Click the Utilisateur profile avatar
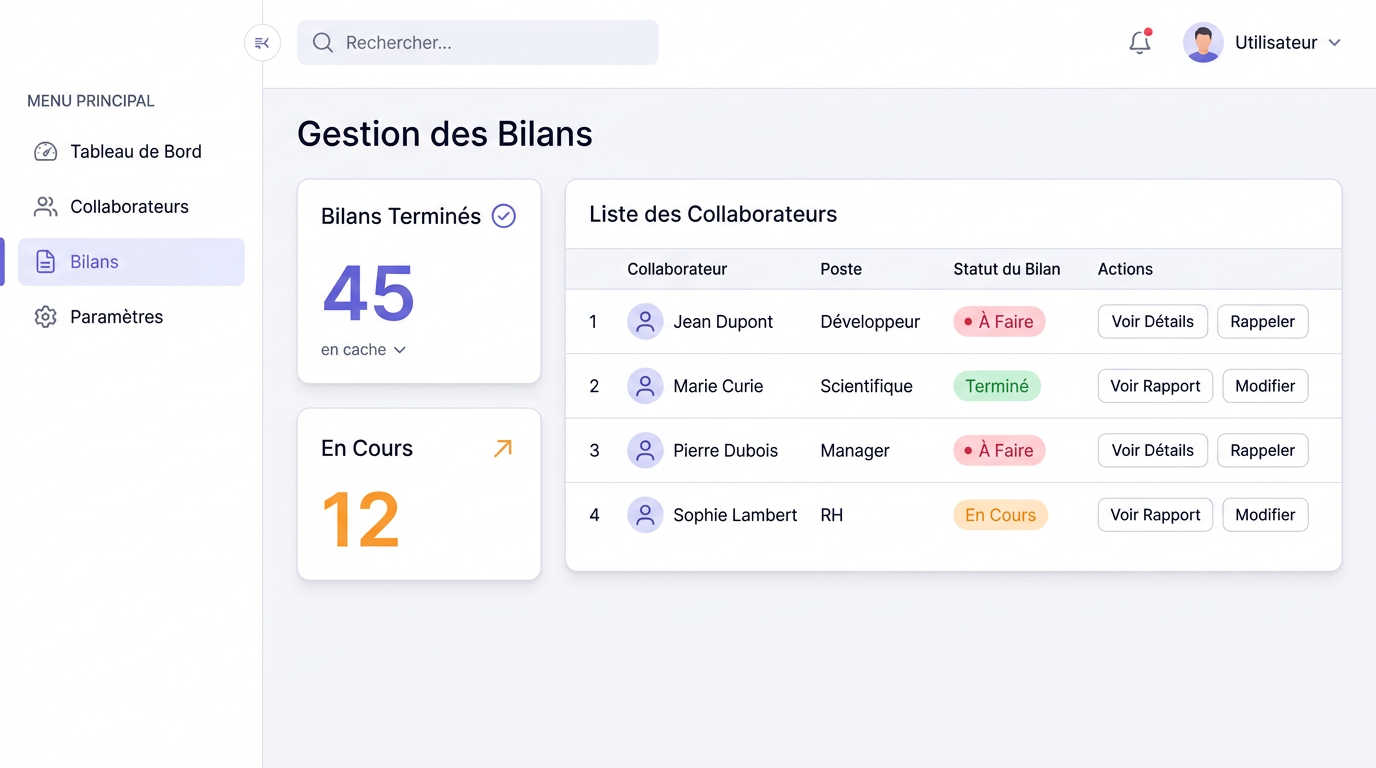Viewport: 1376px width, 768px height. click(1203, 43)
